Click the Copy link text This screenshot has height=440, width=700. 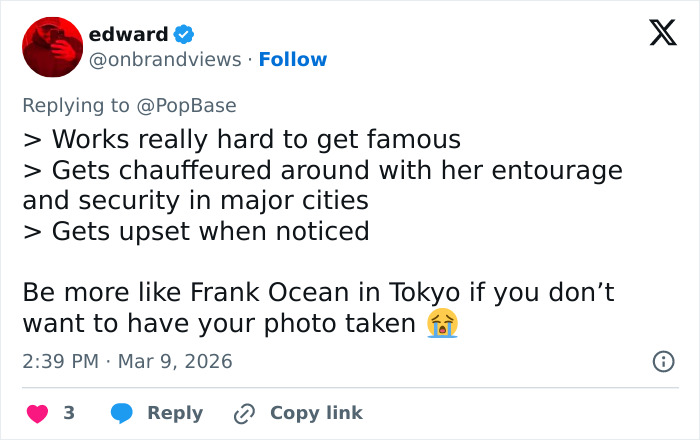pyautogui.click(x=316, y=413)
